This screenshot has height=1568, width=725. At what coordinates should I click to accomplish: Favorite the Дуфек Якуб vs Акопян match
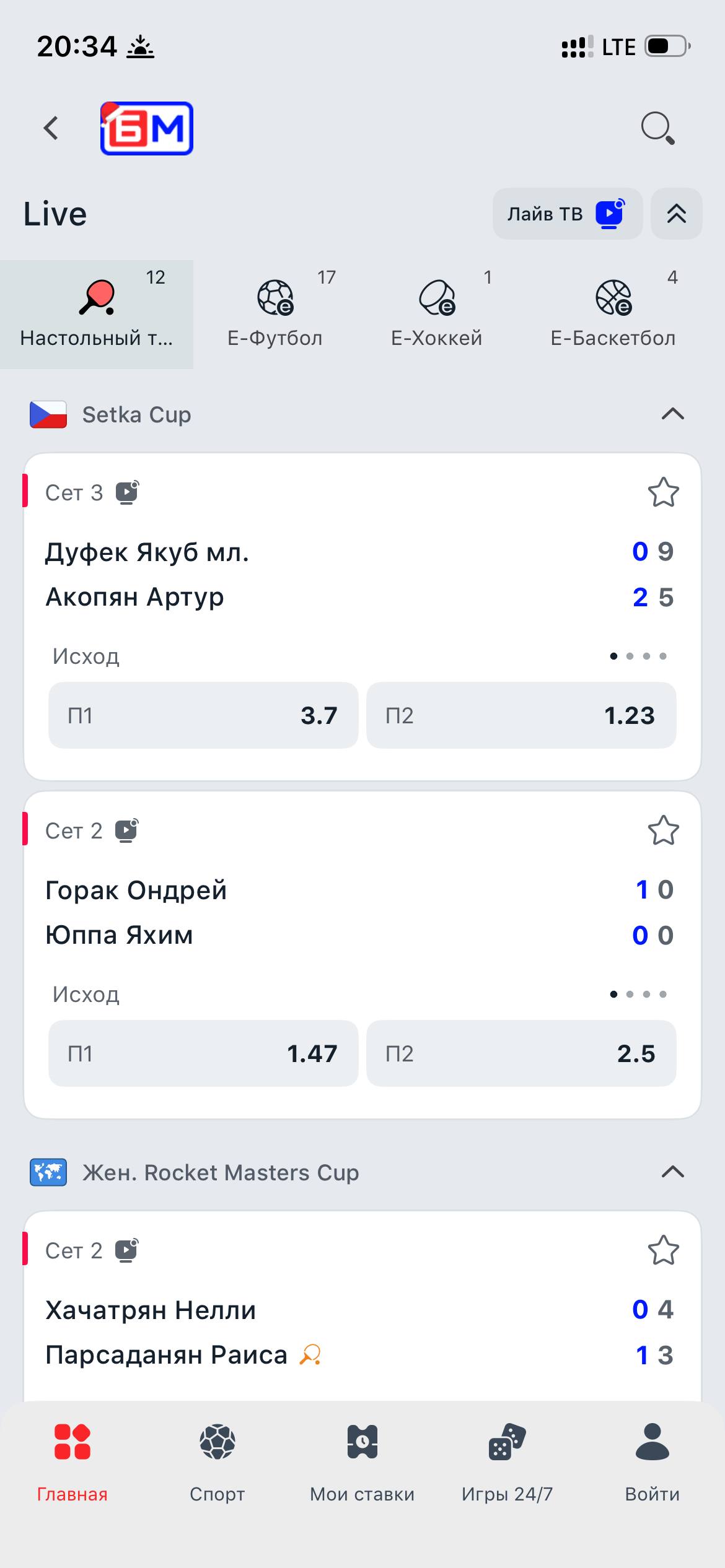point(663,493)
